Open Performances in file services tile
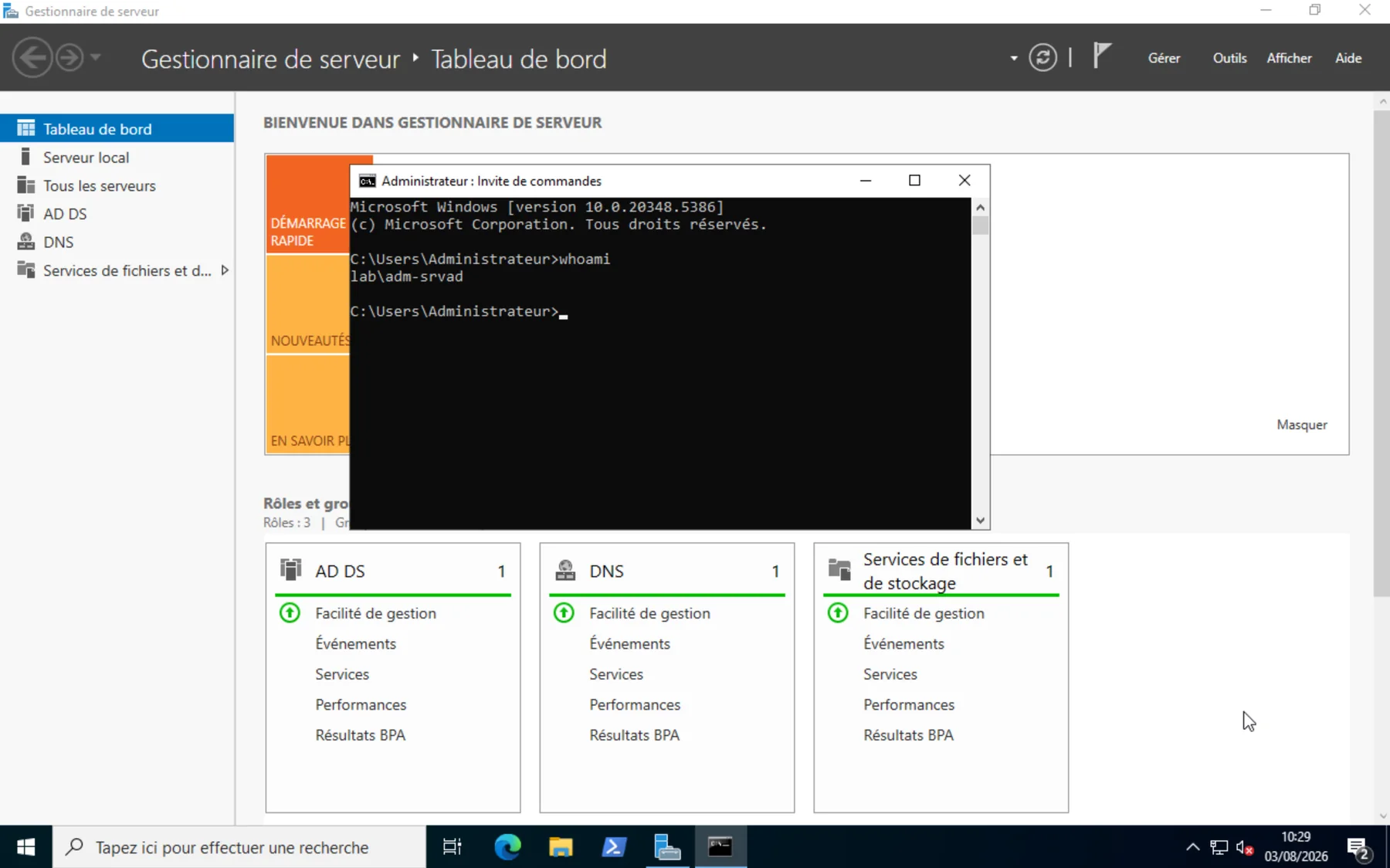Image resolution: width=1390 pixels, height=868 pixels. 909,704
